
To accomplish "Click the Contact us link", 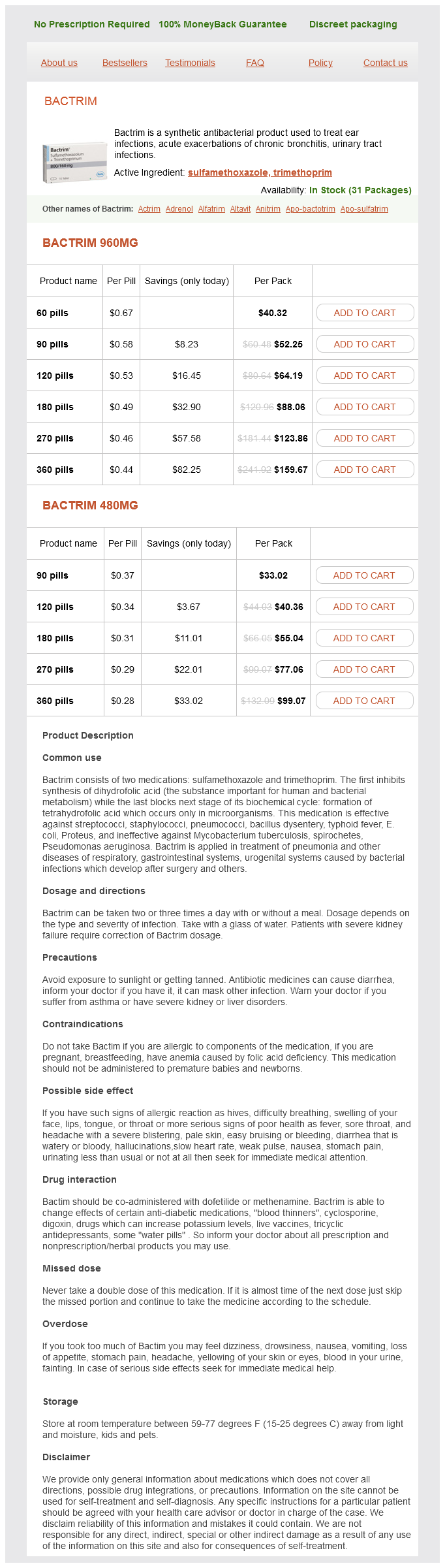I will pyautogui.click(x=385, y=63).
